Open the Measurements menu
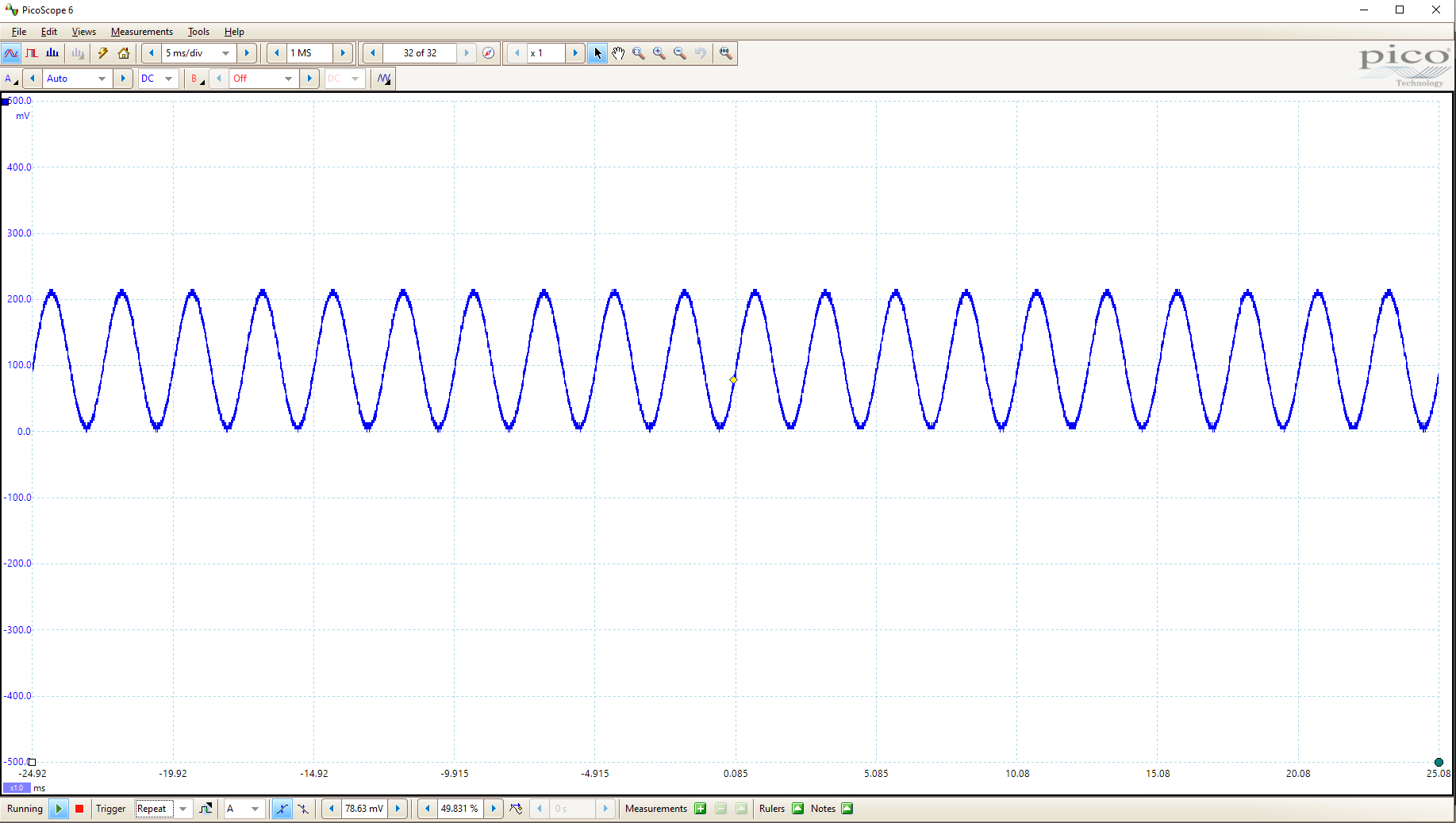1456x823 pixels. pyautogui.click(x=141, y=32)
